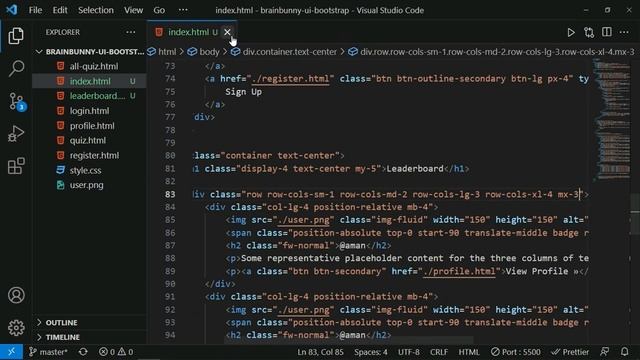Click line number 83 in gutter
The width and height of the screenshot is (640, 360).
tap(170, 194)
